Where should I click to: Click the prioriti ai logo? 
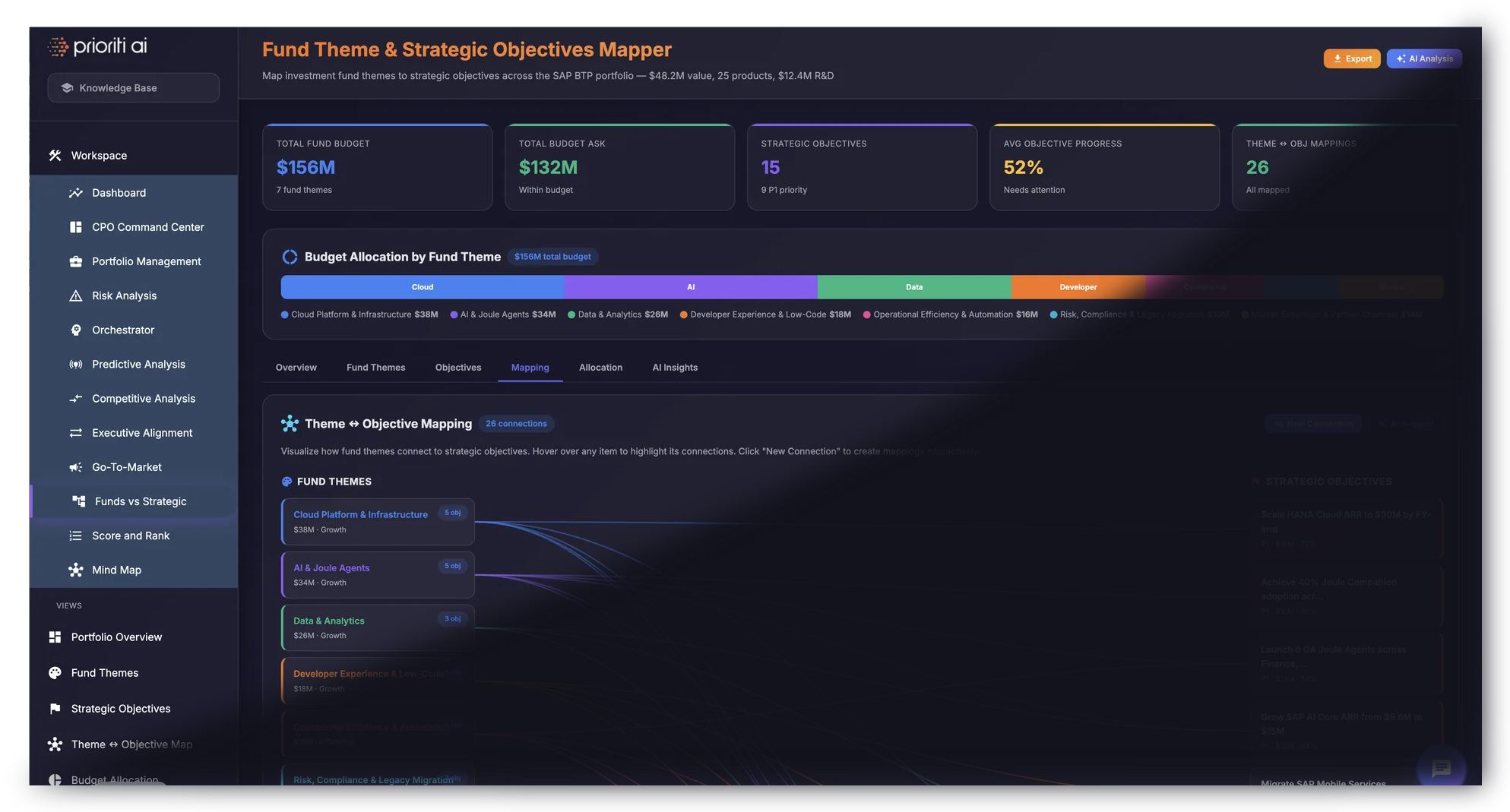point(97,46)
